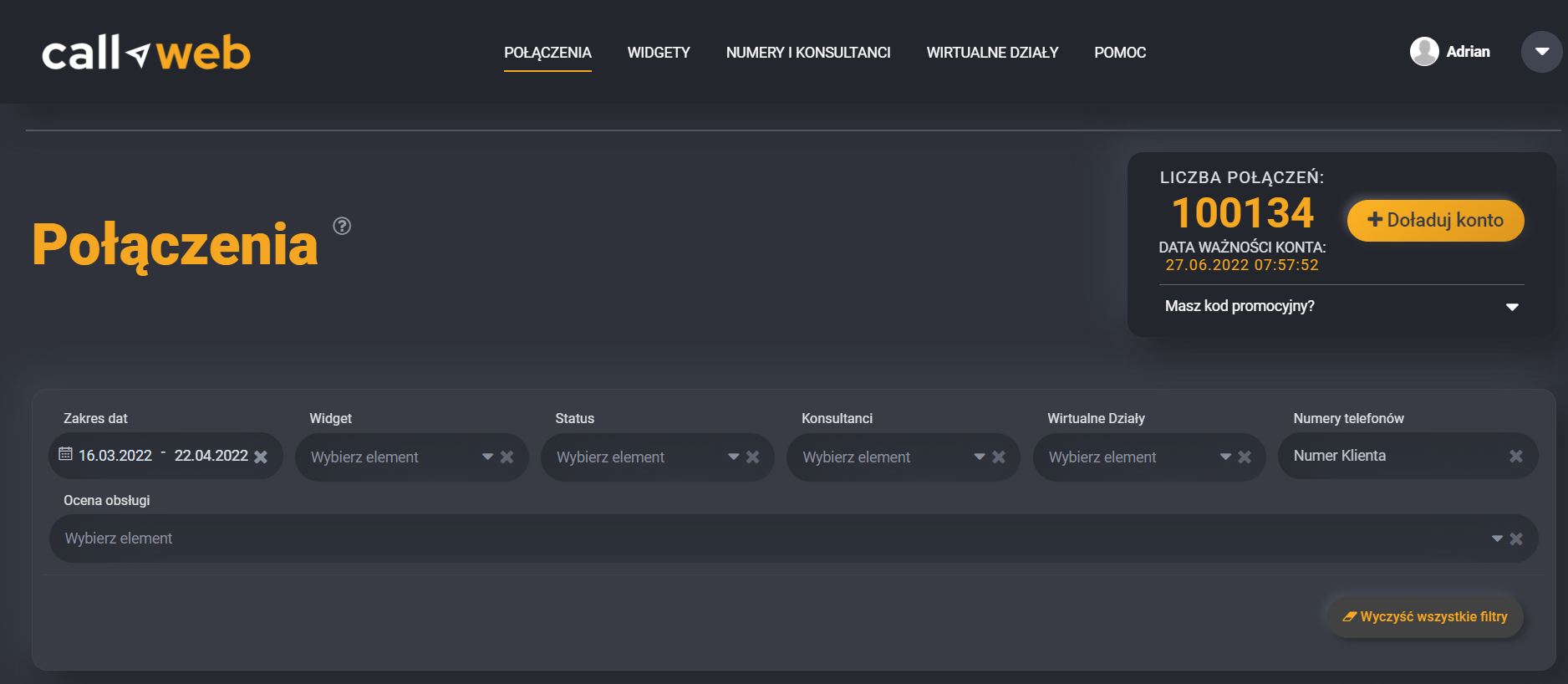Viewport: 1568px width, 684px height.
Task: Open Numery i Konsultanci section
Action: pos(808,53)
